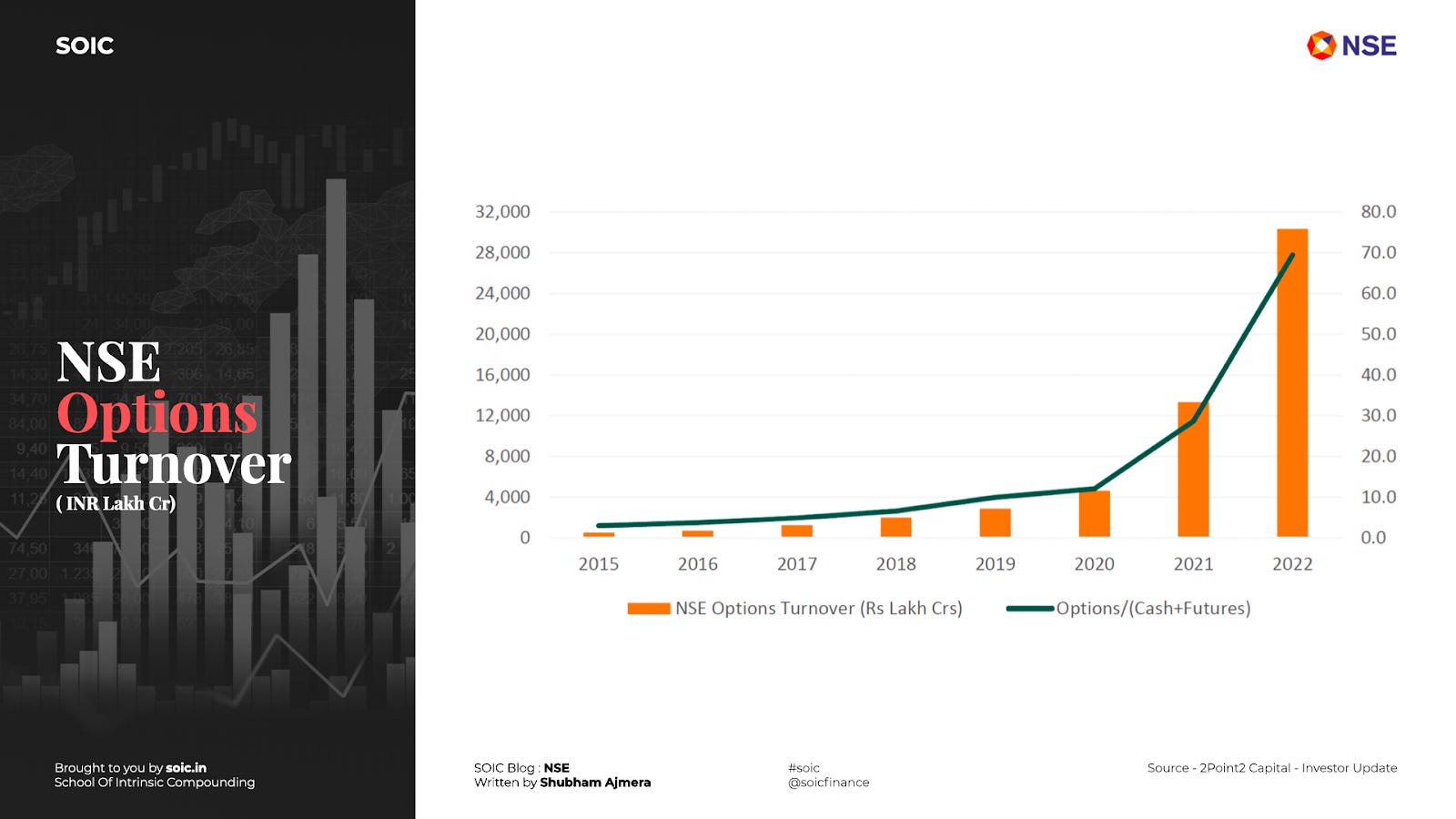Select the 2020 orange bar
Screen dimensions: 1456x819
pos(1094,514)
